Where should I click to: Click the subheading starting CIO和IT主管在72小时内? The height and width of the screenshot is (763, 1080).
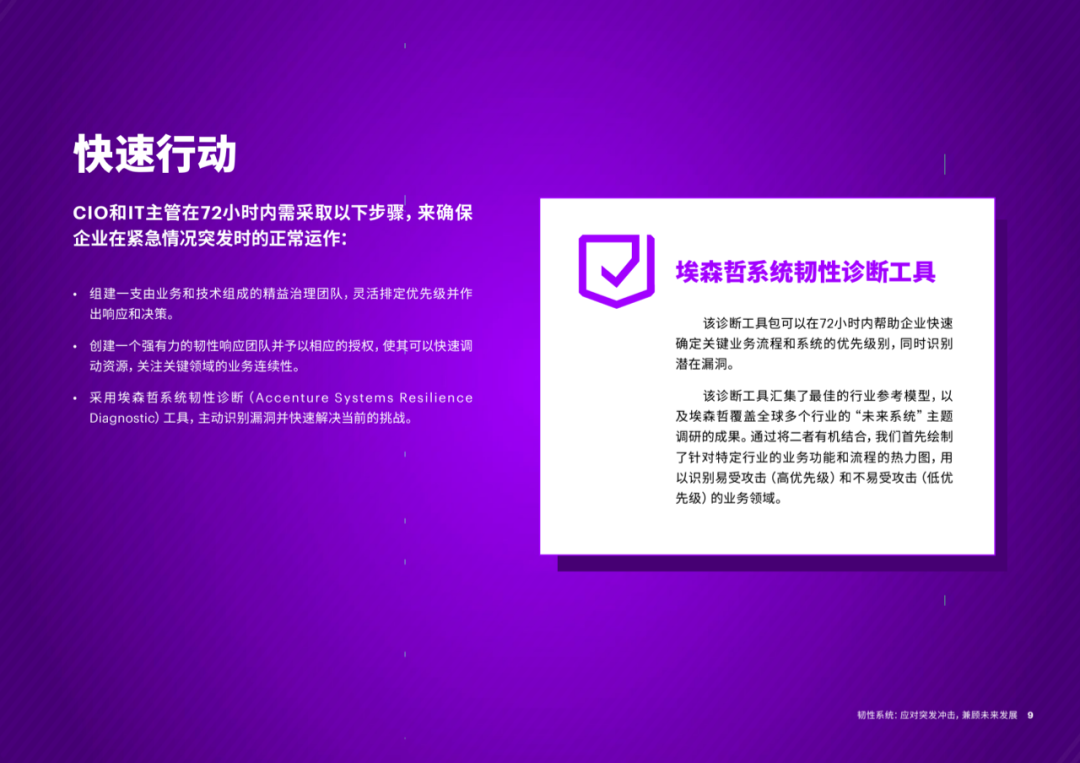[273, 225]
